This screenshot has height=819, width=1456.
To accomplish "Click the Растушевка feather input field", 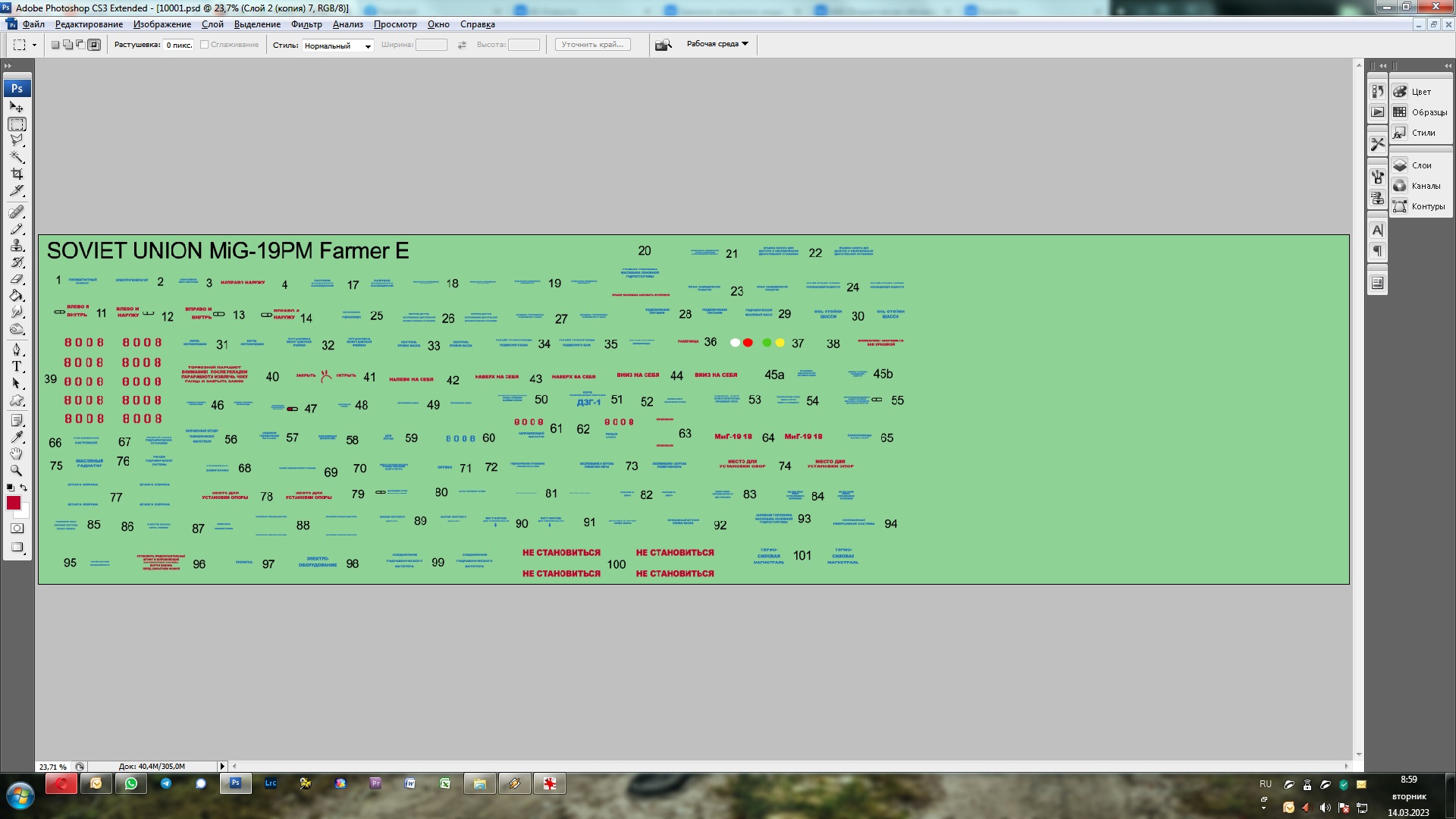I will 179,45.
